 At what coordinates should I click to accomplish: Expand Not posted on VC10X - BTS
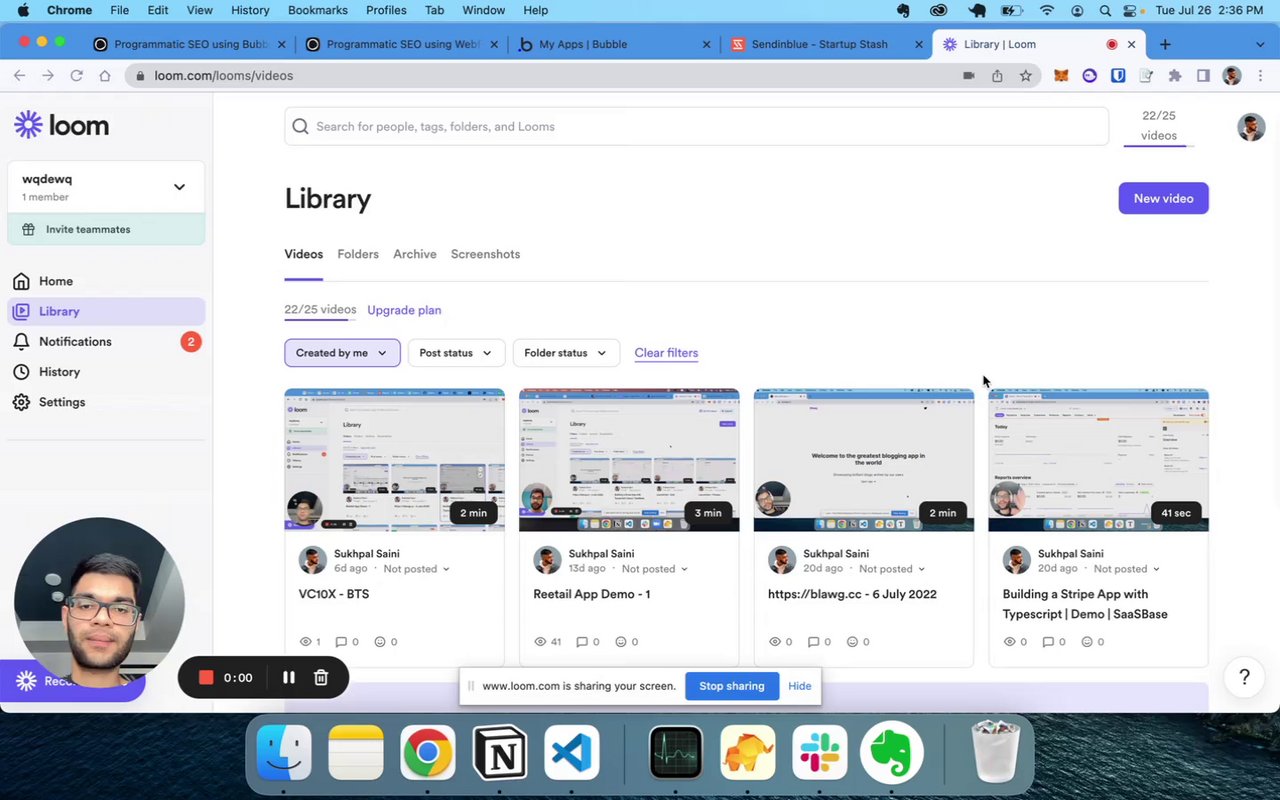click(417, 569)
